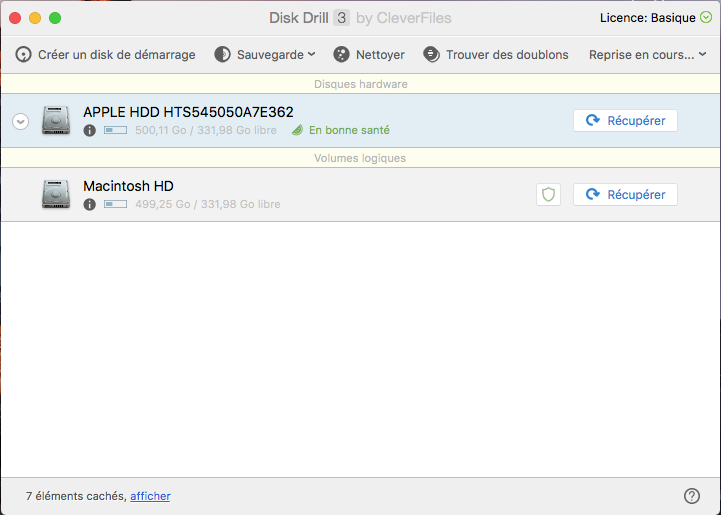
Task: Select Nettoyer in the toolbar
Action: pos(369,55)
